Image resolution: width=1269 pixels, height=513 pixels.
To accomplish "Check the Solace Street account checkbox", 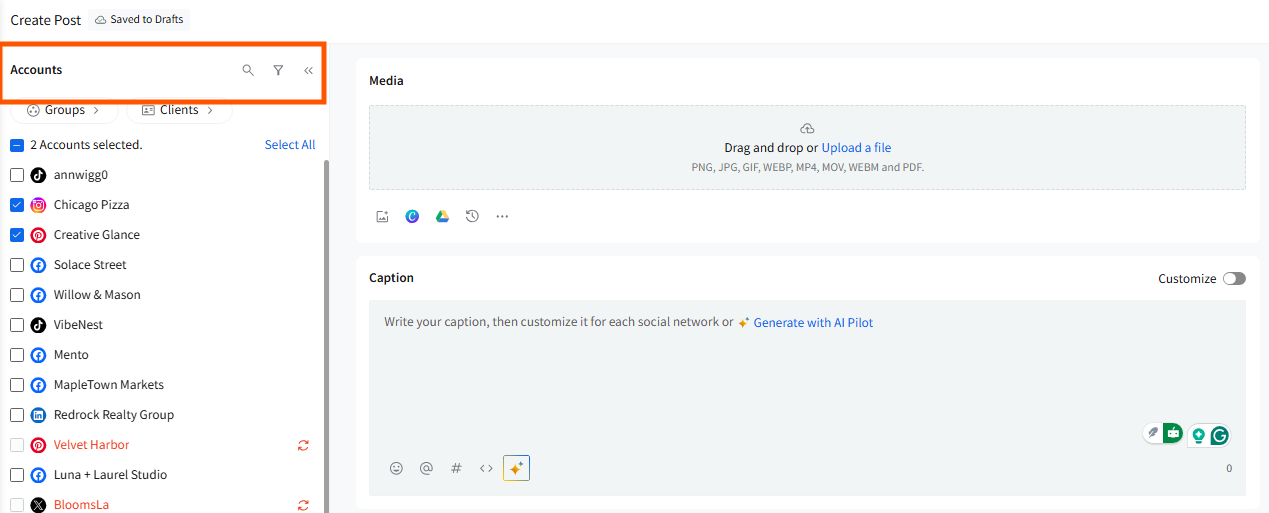I will [17, 265].
